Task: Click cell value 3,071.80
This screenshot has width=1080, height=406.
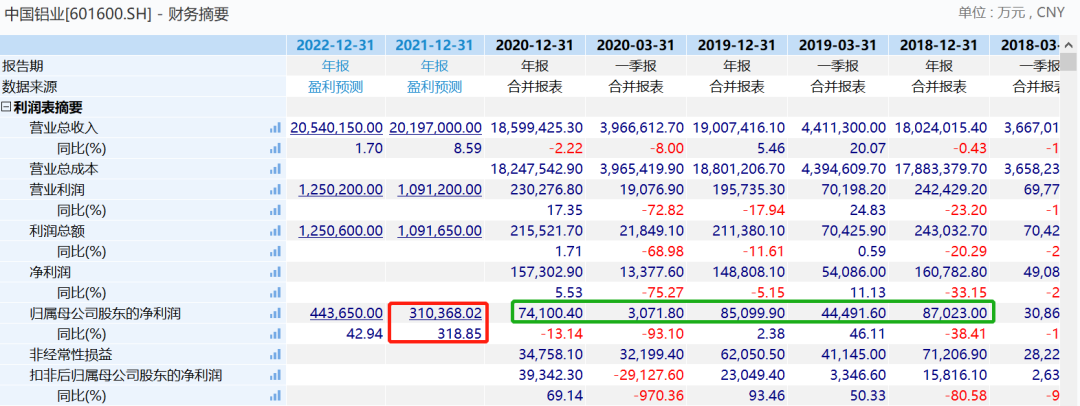Action: point(656,314)
